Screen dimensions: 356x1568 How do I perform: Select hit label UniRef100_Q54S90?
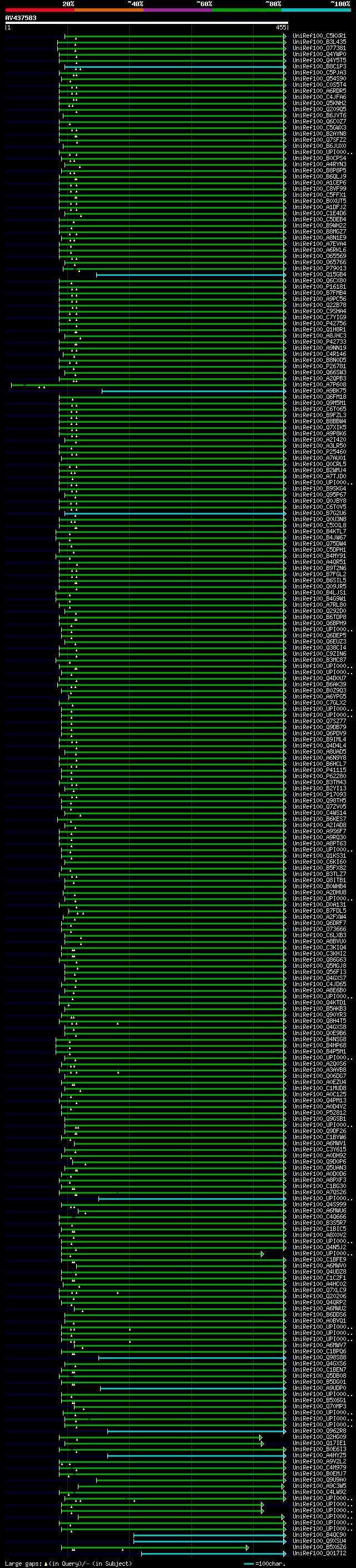(x=319, y=78)
